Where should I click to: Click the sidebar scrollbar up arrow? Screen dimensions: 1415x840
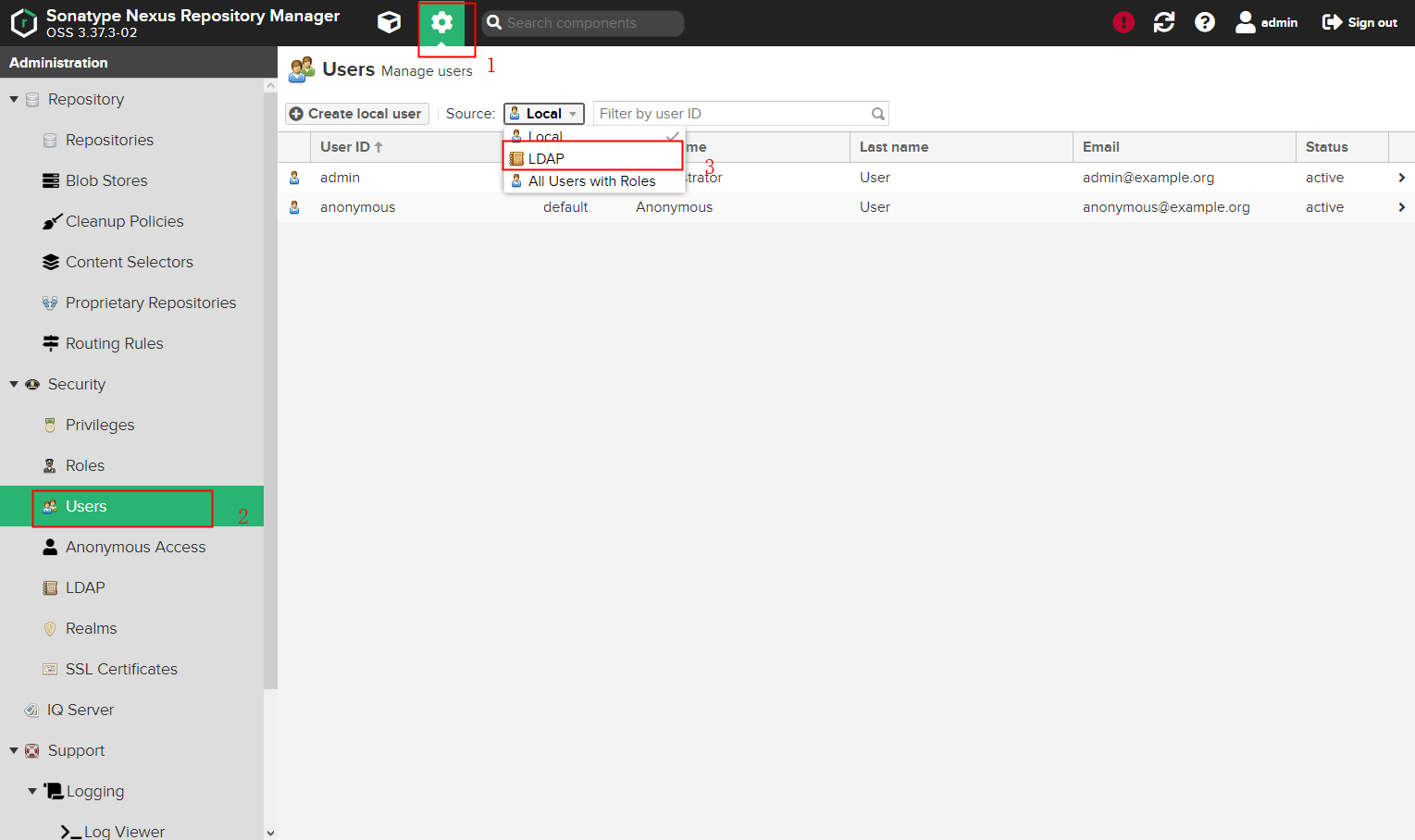pyautogui.click(x=270, y=85)
